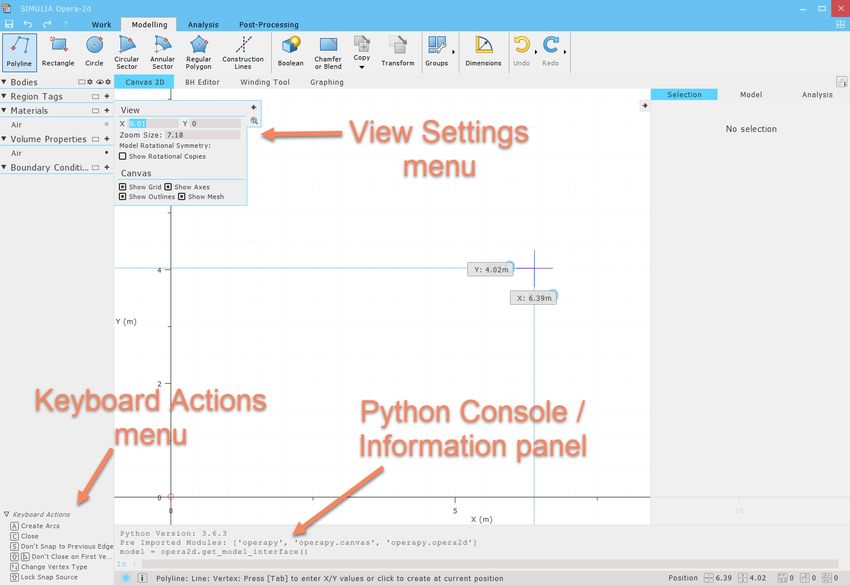Pin the View settings panel
Screen dimensions: 850x585
click(254, 107)
